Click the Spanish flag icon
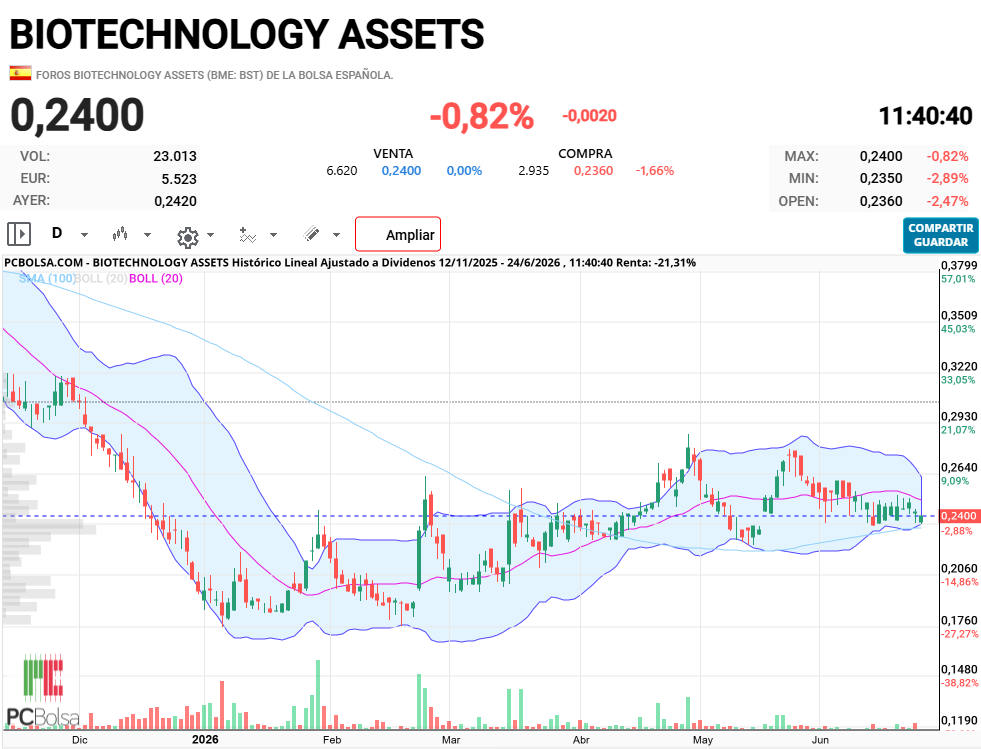This screenshot has height=749, width=981. coord(20,73)
